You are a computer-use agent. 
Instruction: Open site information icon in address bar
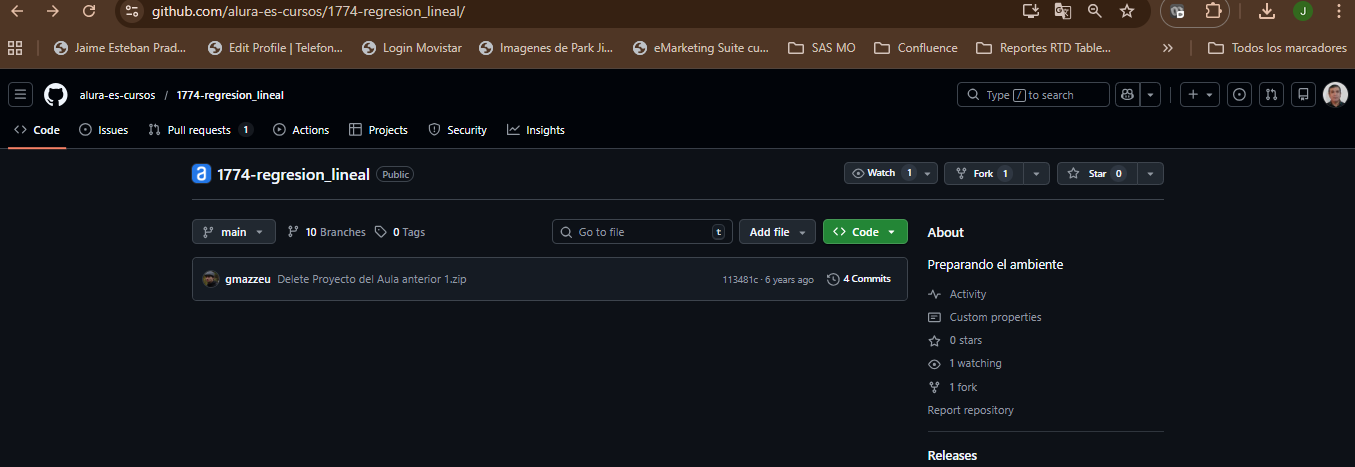click(132, 11)
